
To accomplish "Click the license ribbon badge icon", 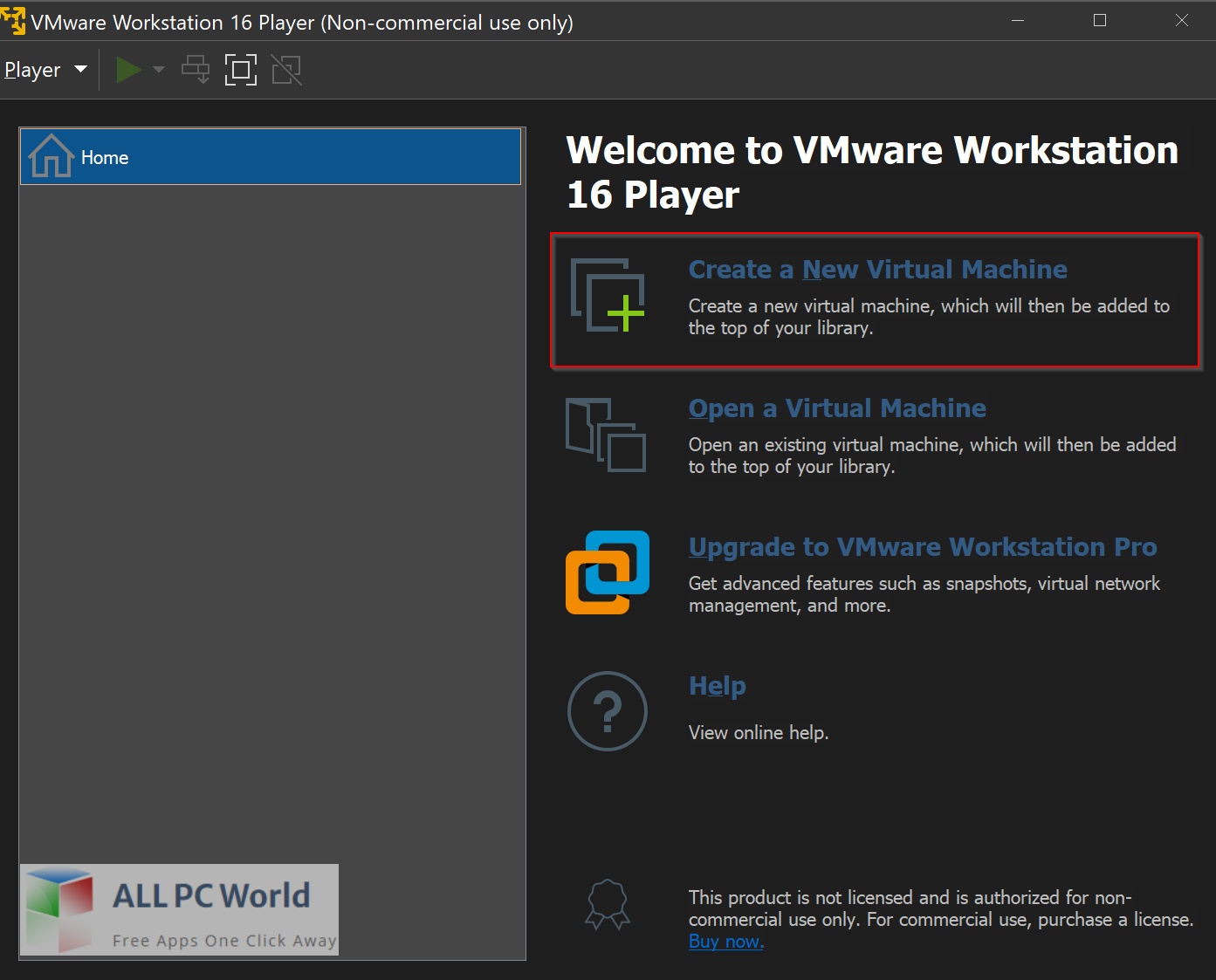I will (x=608, y=904).
